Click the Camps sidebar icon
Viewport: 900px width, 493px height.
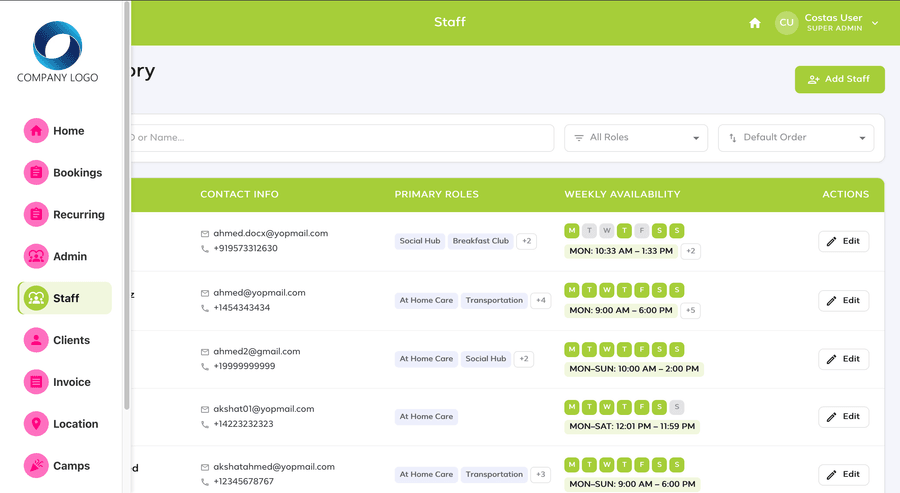click(36, 466)
